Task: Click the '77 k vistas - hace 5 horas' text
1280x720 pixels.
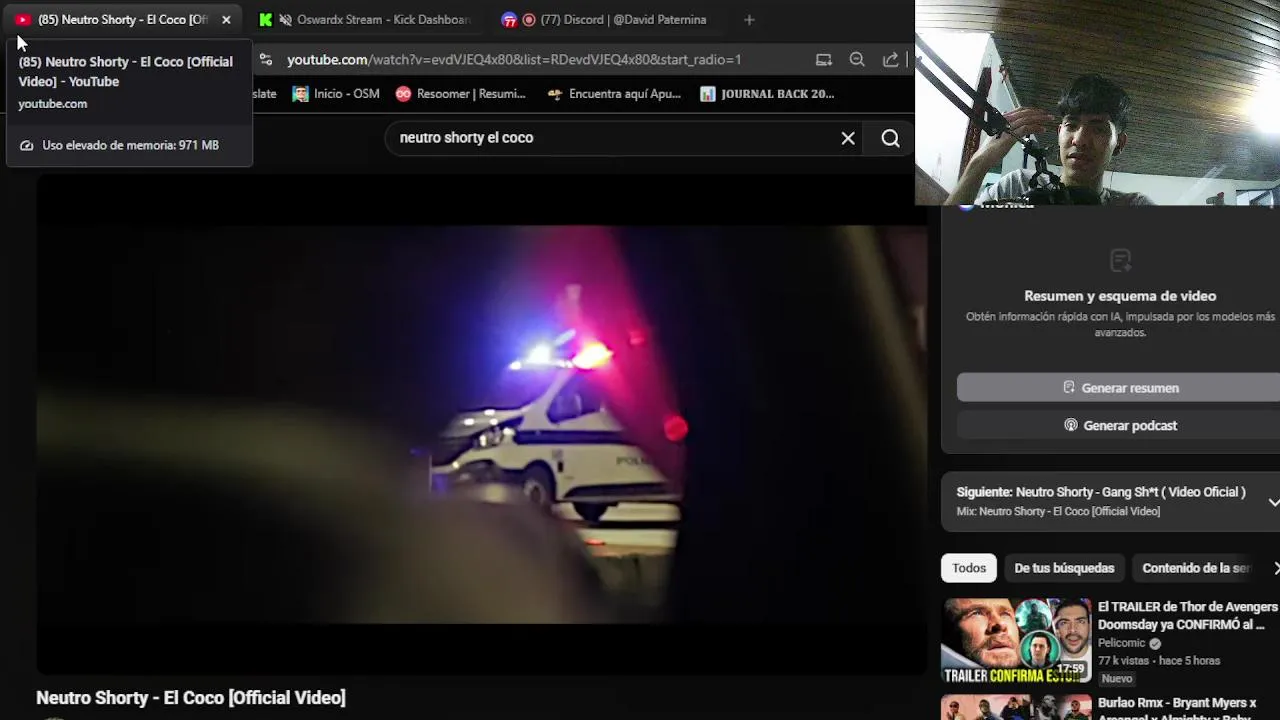Action: coord(1159,660)
